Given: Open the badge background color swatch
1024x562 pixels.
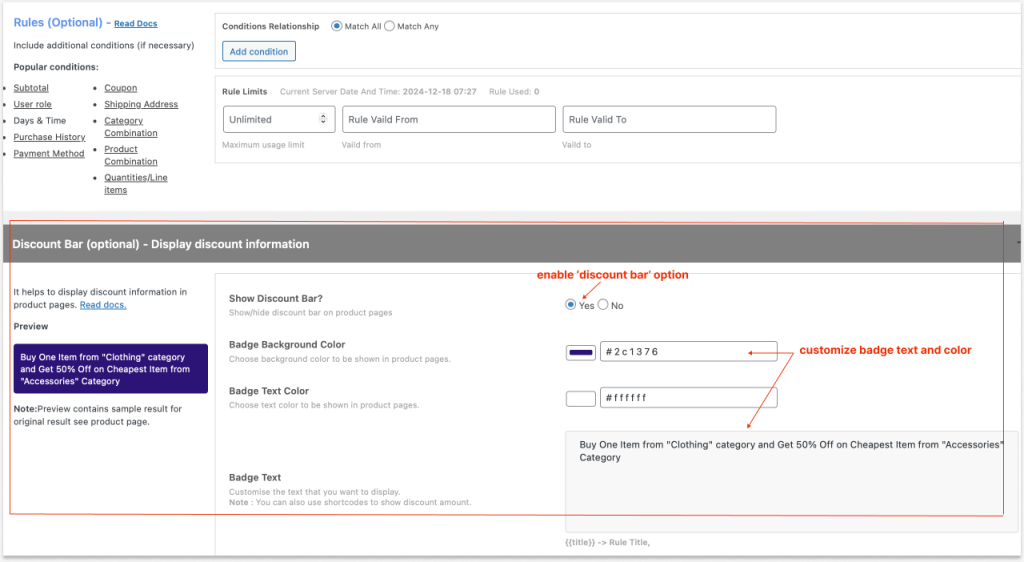Looking at the screenshot, I should (581, 352).
